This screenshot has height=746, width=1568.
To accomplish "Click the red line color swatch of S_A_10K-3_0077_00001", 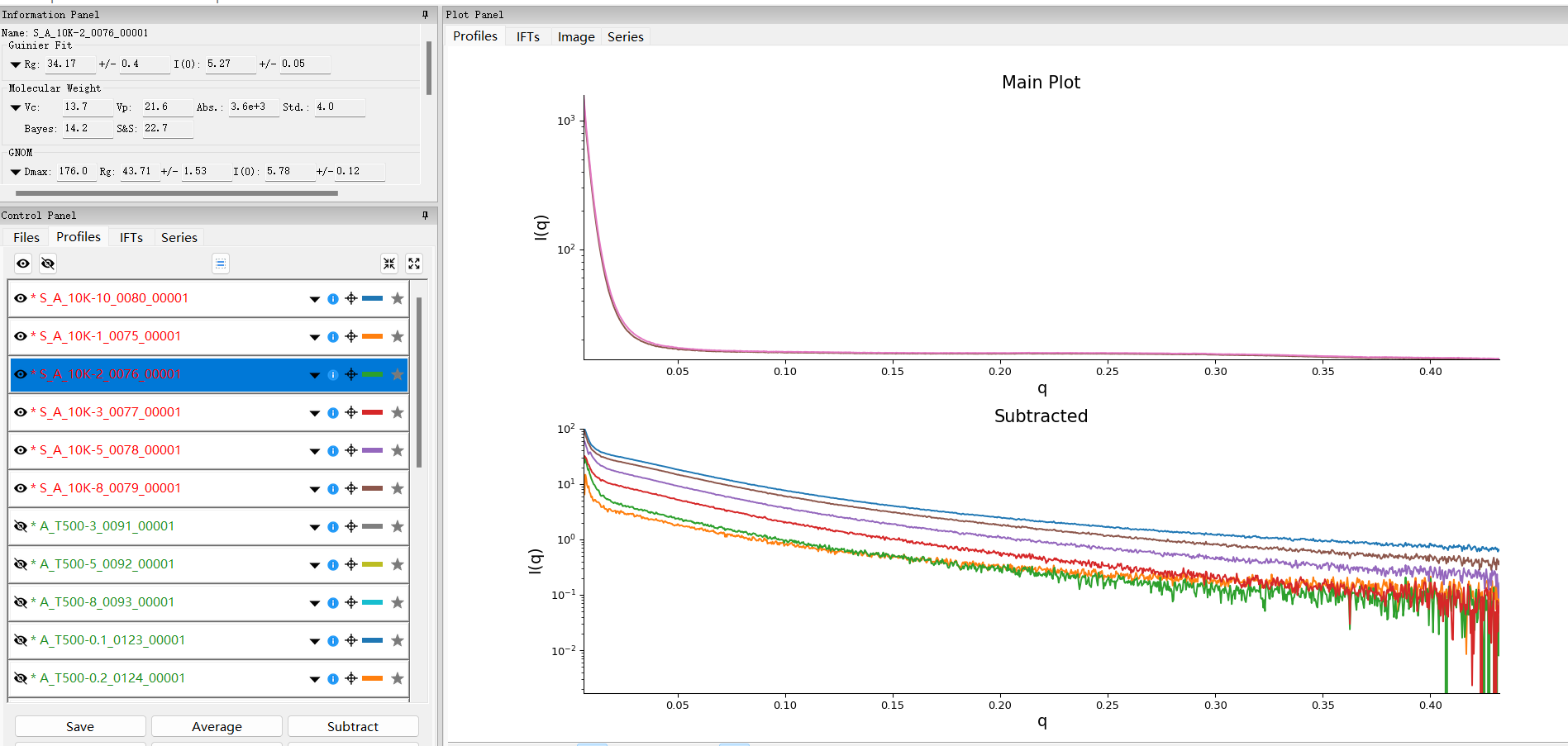I will click(373, 412).
